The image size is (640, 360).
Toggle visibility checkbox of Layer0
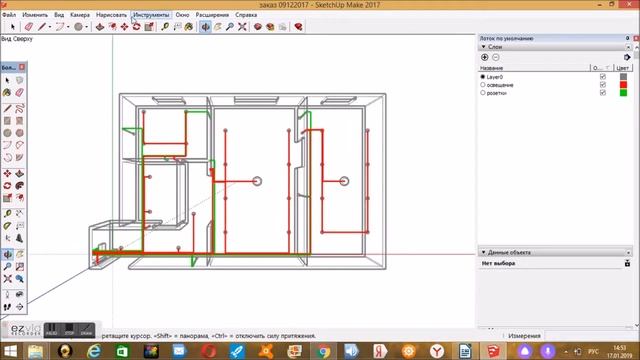pos(603,77)
